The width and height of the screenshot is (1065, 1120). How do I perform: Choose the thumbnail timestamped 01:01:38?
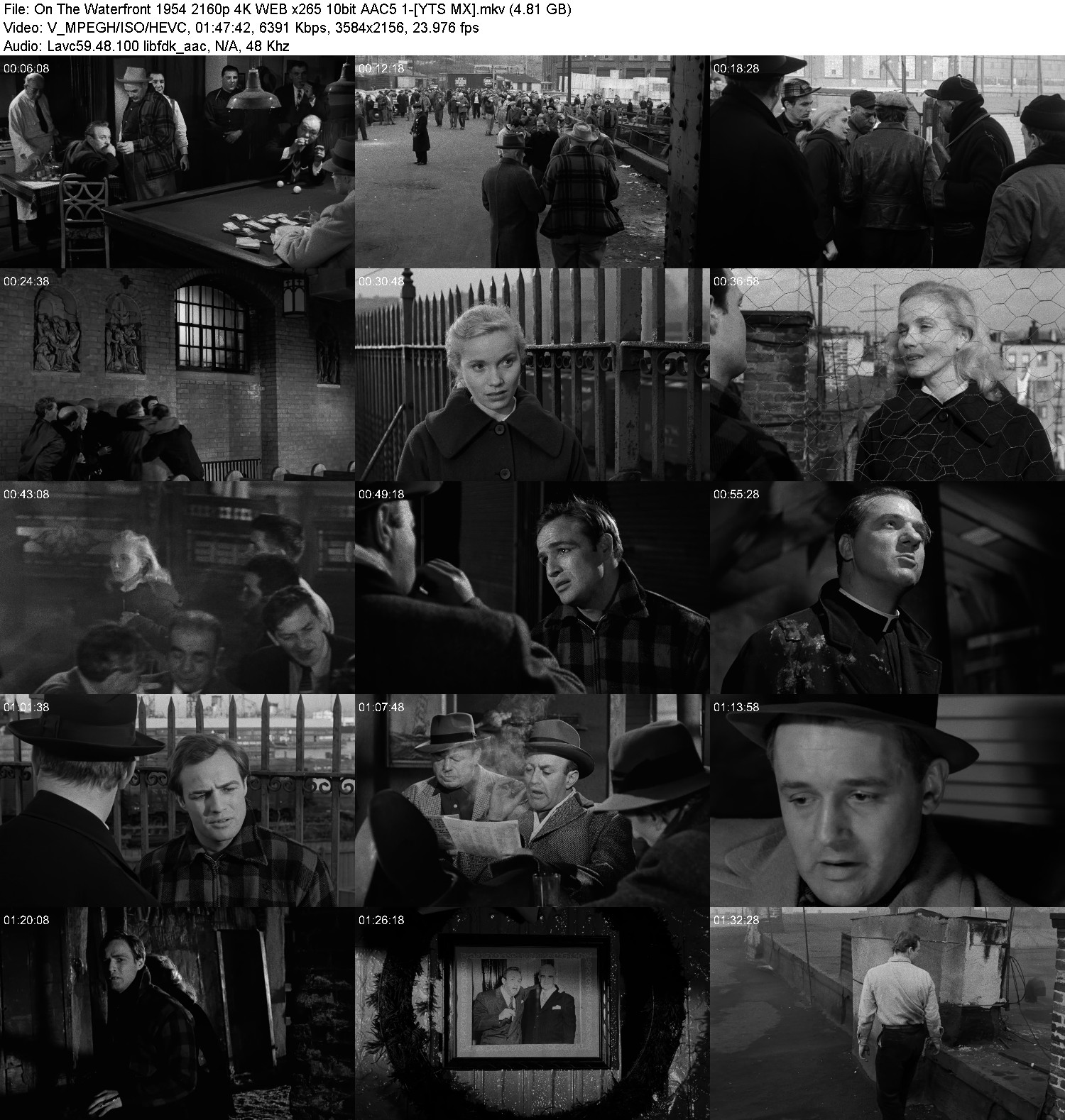(x=177, y=801)
